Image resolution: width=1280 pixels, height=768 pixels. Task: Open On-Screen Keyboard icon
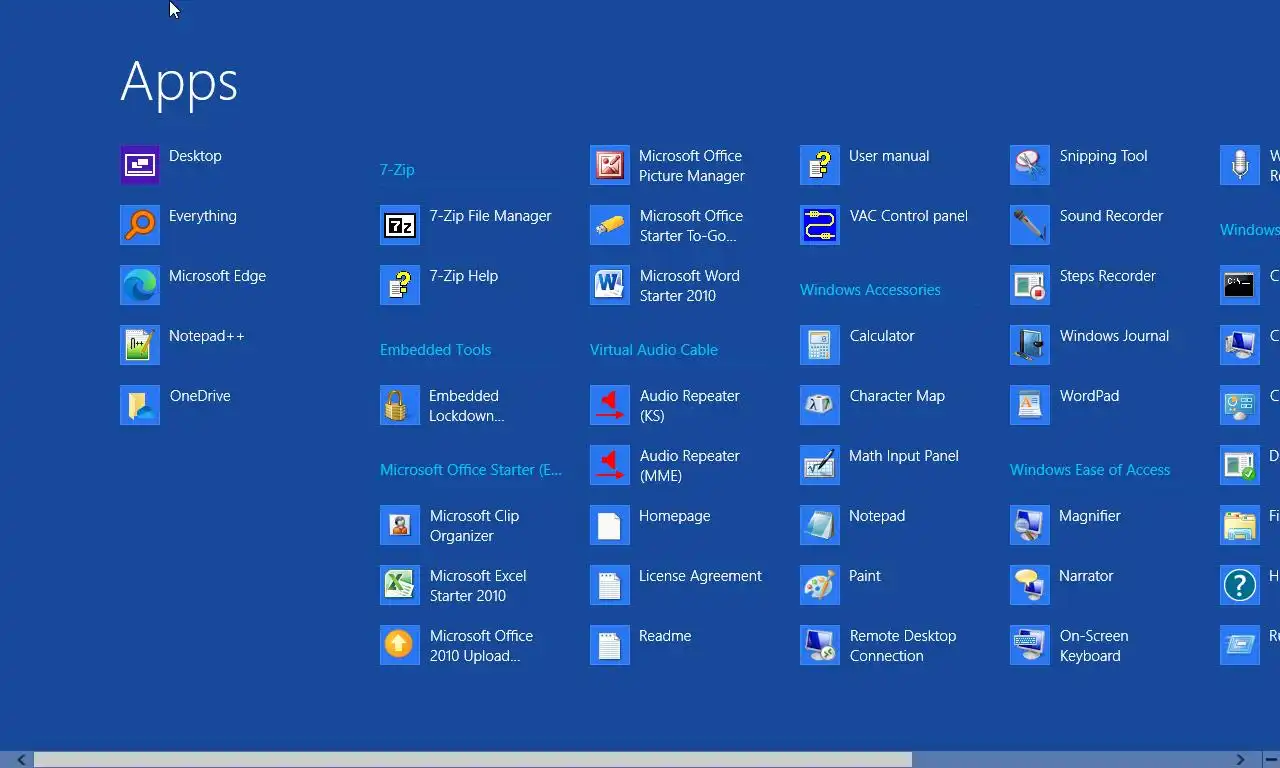(x=1030, y=645)
